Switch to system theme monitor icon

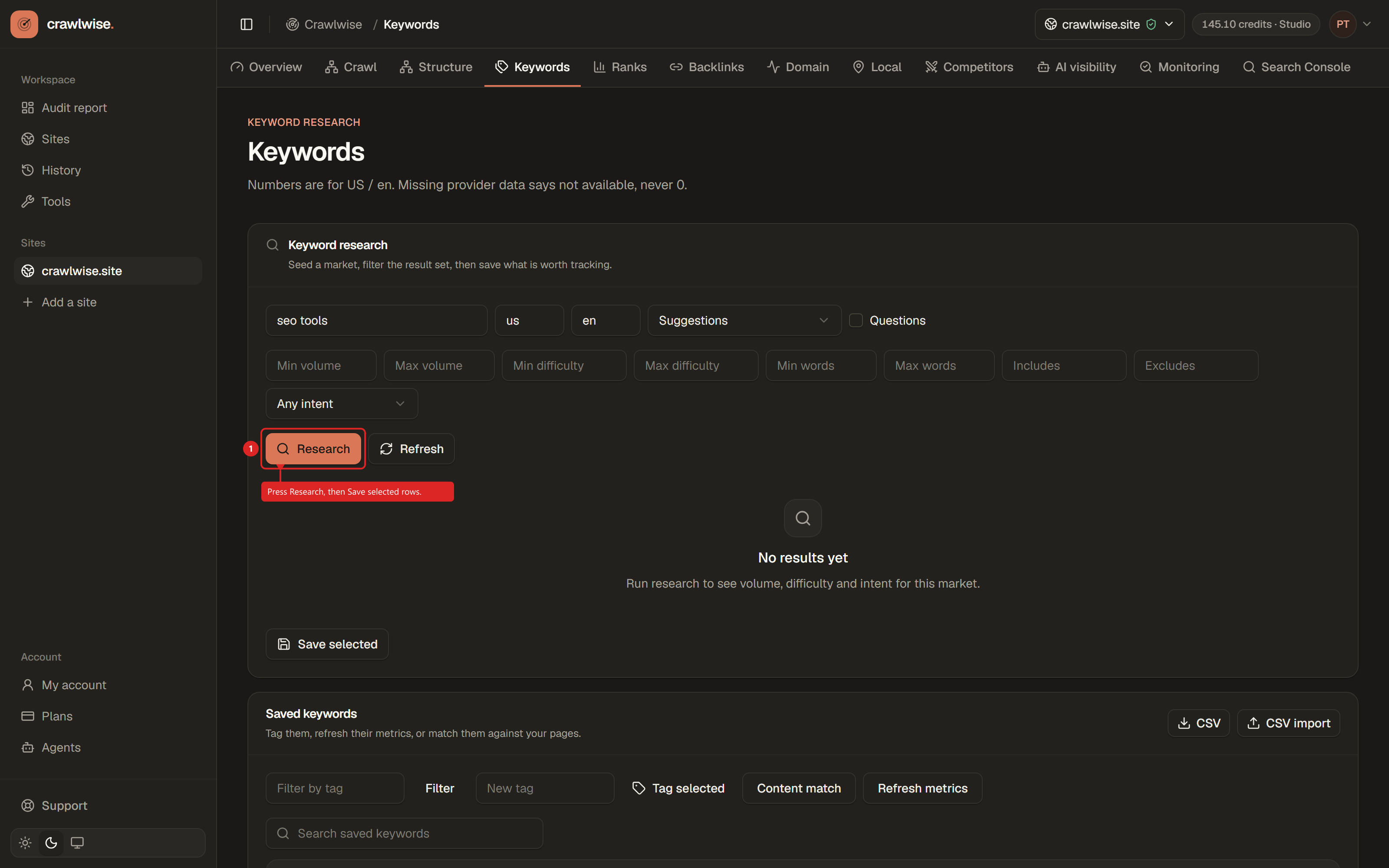77,843
